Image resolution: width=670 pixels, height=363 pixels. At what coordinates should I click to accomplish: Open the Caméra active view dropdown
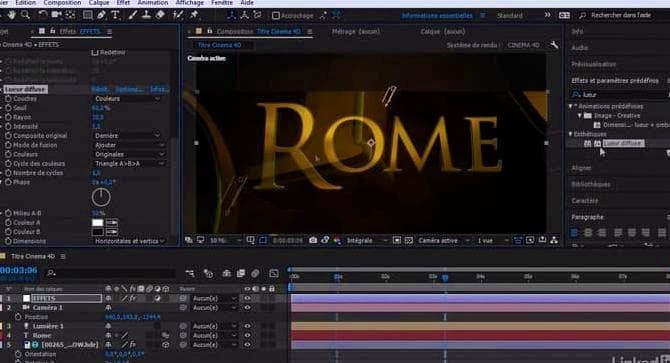pyautogui.click(x=444, y=240)
